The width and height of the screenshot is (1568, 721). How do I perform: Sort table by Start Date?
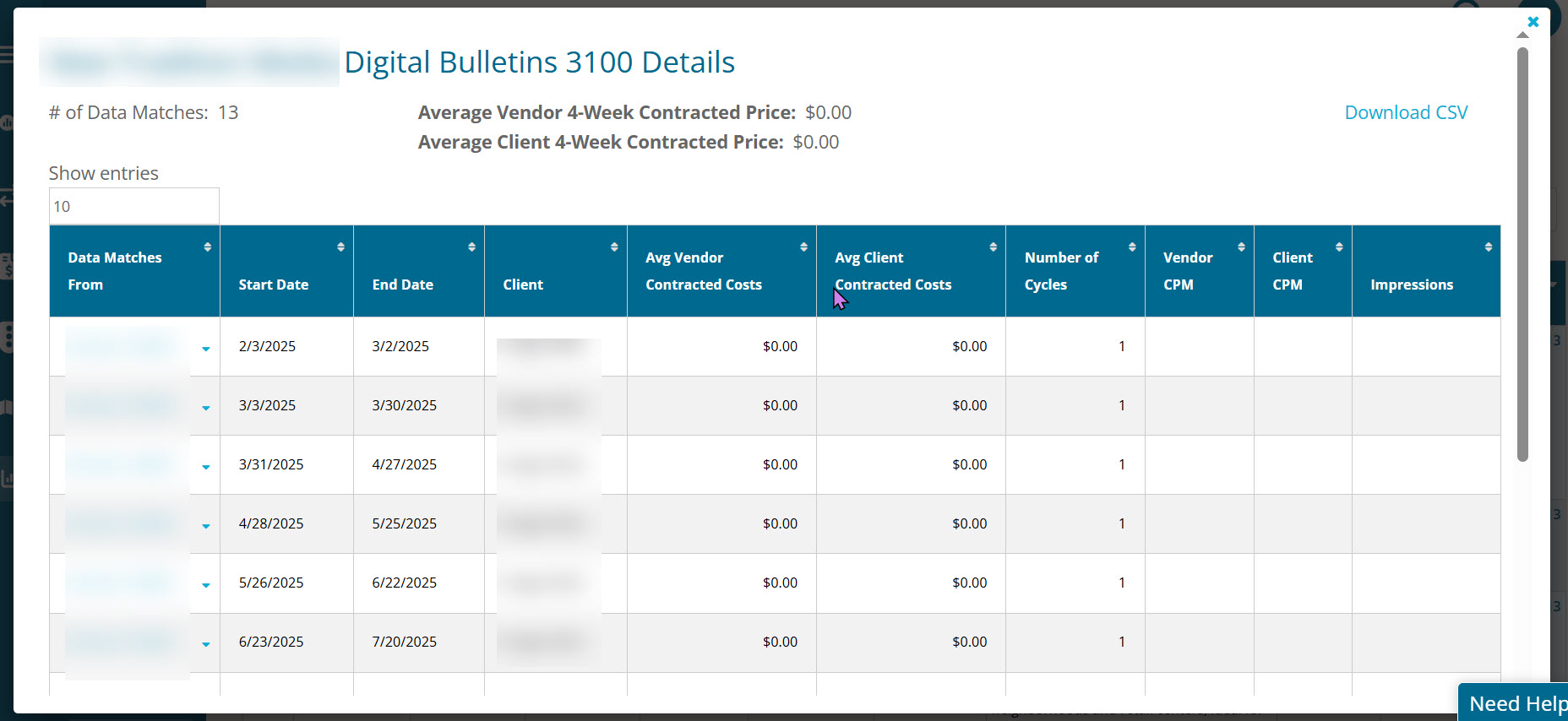[x=286, y=271]
